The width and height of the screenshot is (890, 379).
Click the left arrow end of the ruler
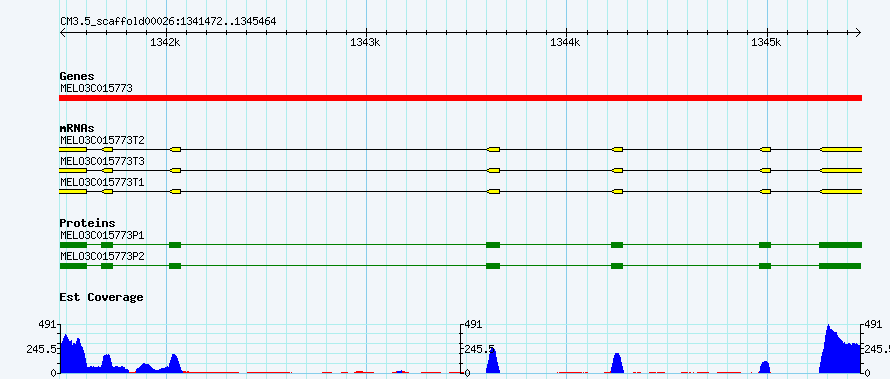pyautogui.click(x=62, y=32)
